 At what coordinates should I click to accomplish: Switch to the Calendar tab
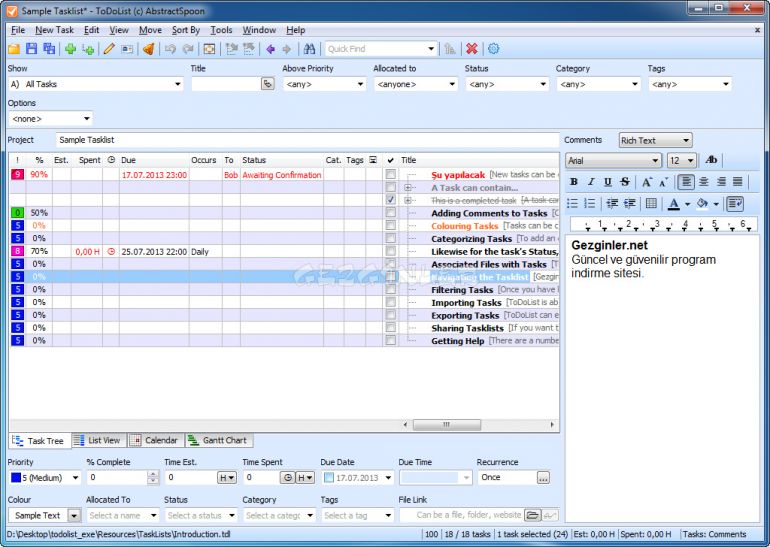[x=156, y=440]
